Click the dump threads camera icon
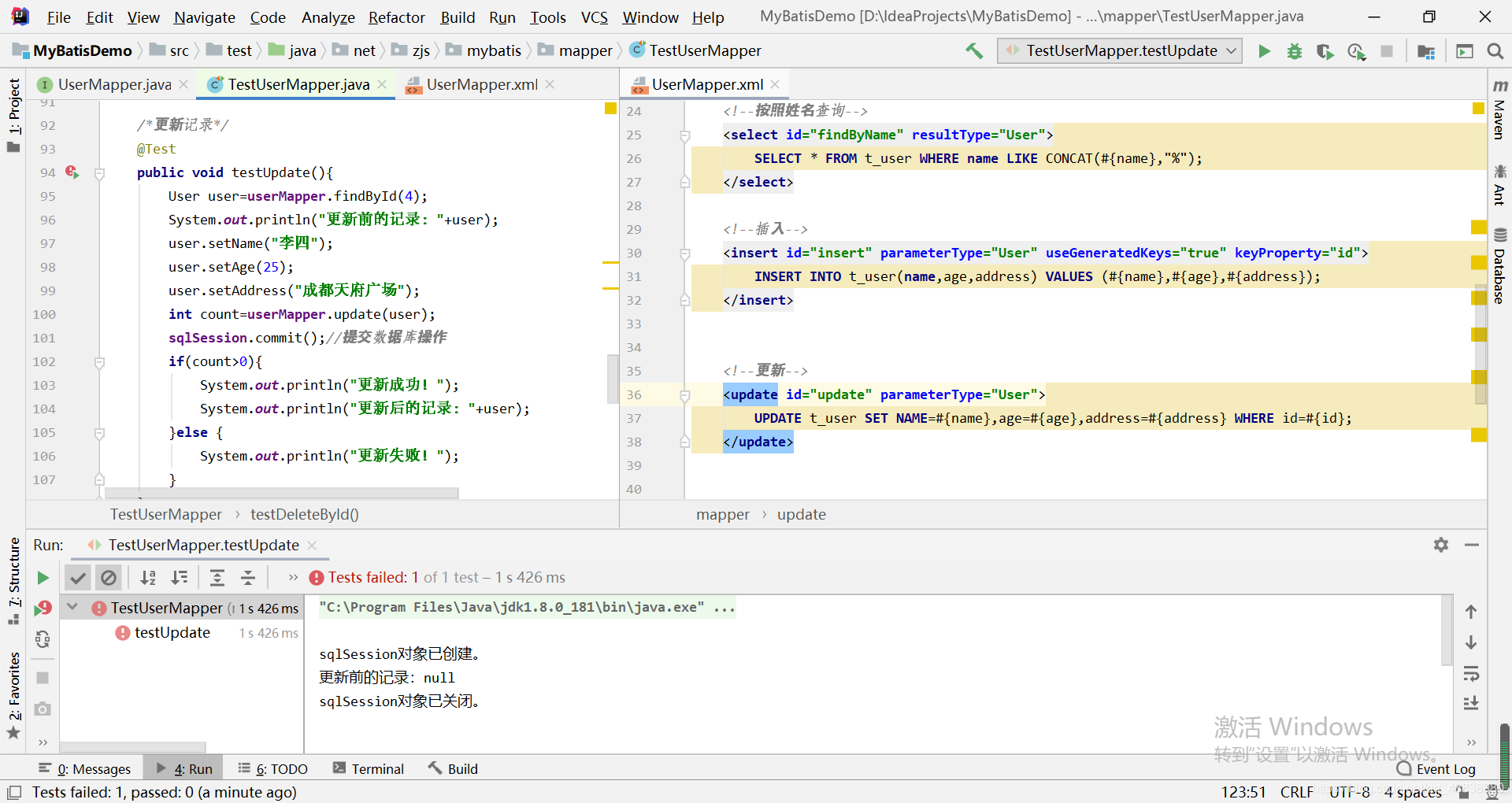1512x803 pixels. 43,709
